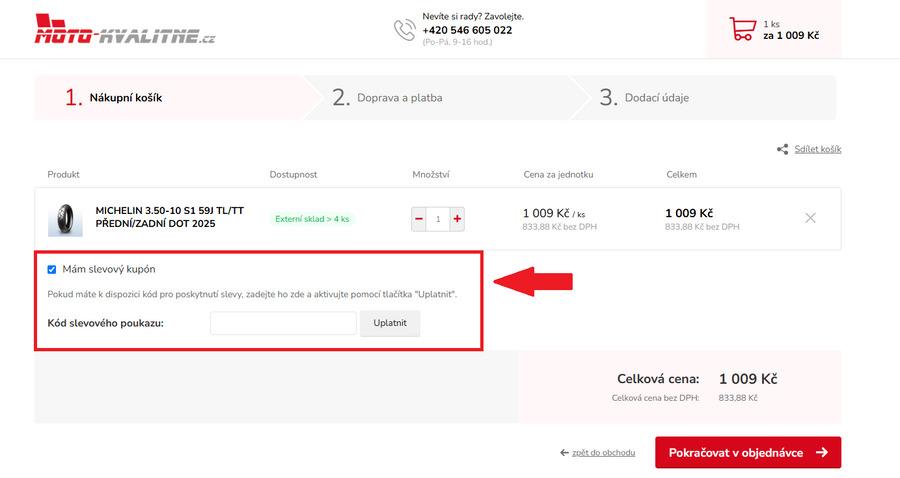Focus the Kód slevového poukazu input field
This screenshot has width=900, height=478.
tap(283, 323)
